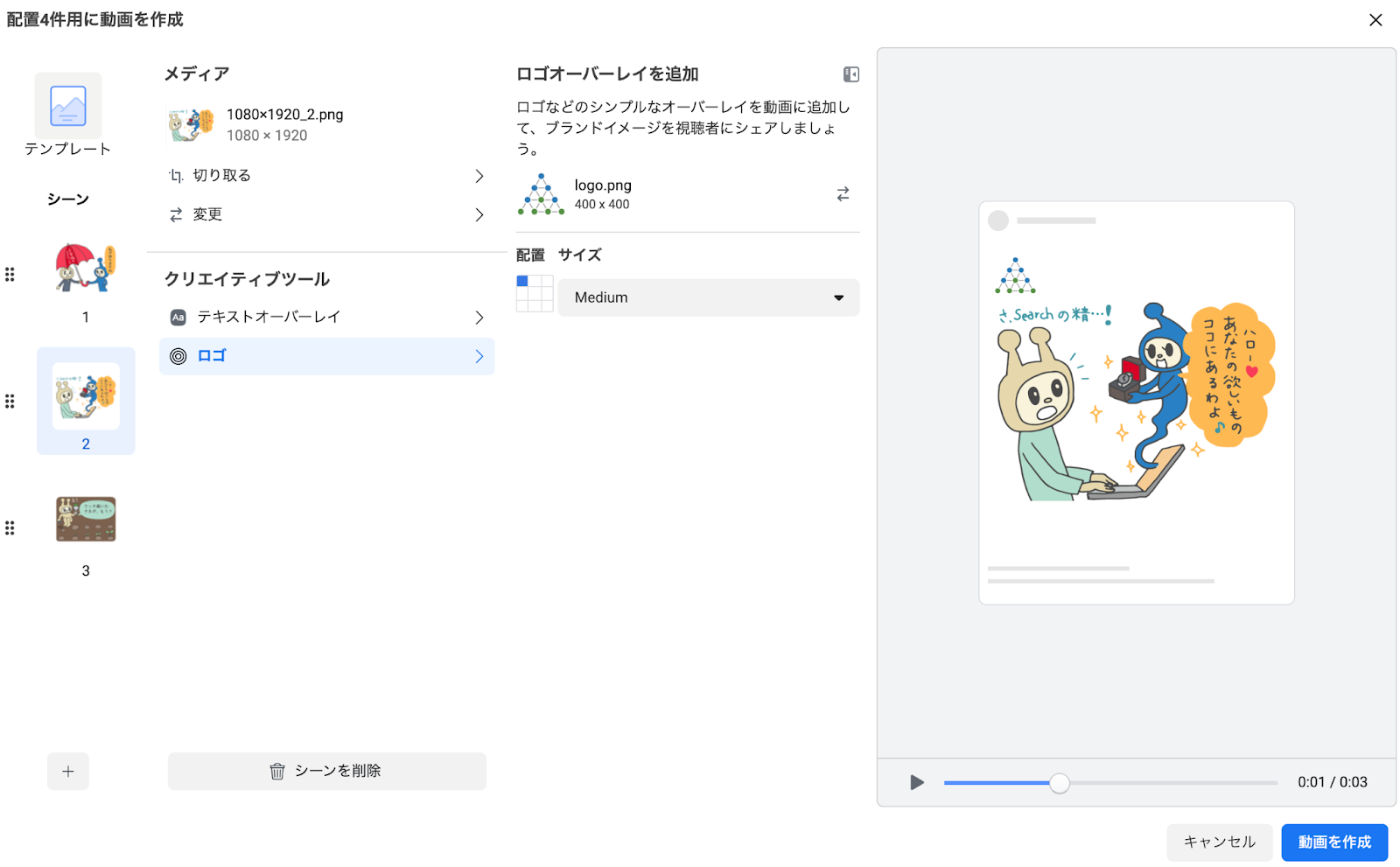Grab the drag handle beside scene 1
The image size is (1400, 867).
click(x=10, y=275)
